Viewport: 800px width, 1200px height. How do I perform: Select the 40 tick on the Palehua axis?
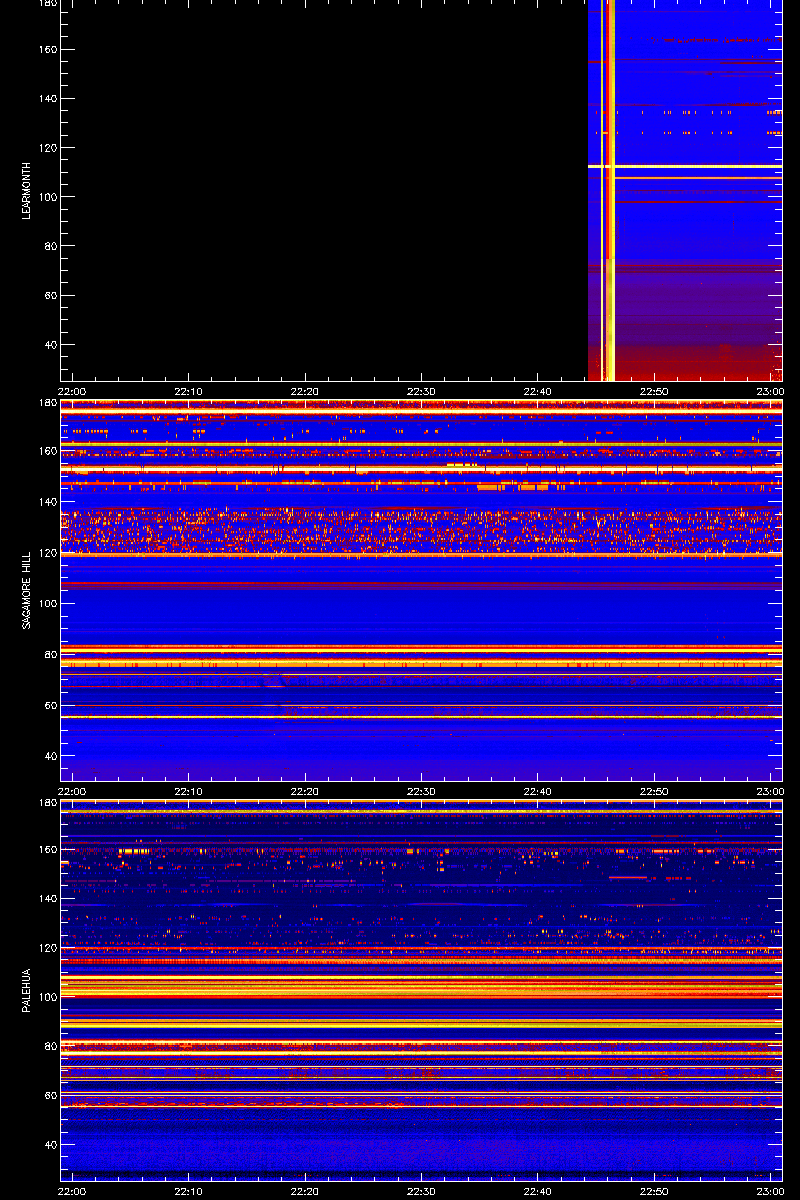(x=49, y=1144)
